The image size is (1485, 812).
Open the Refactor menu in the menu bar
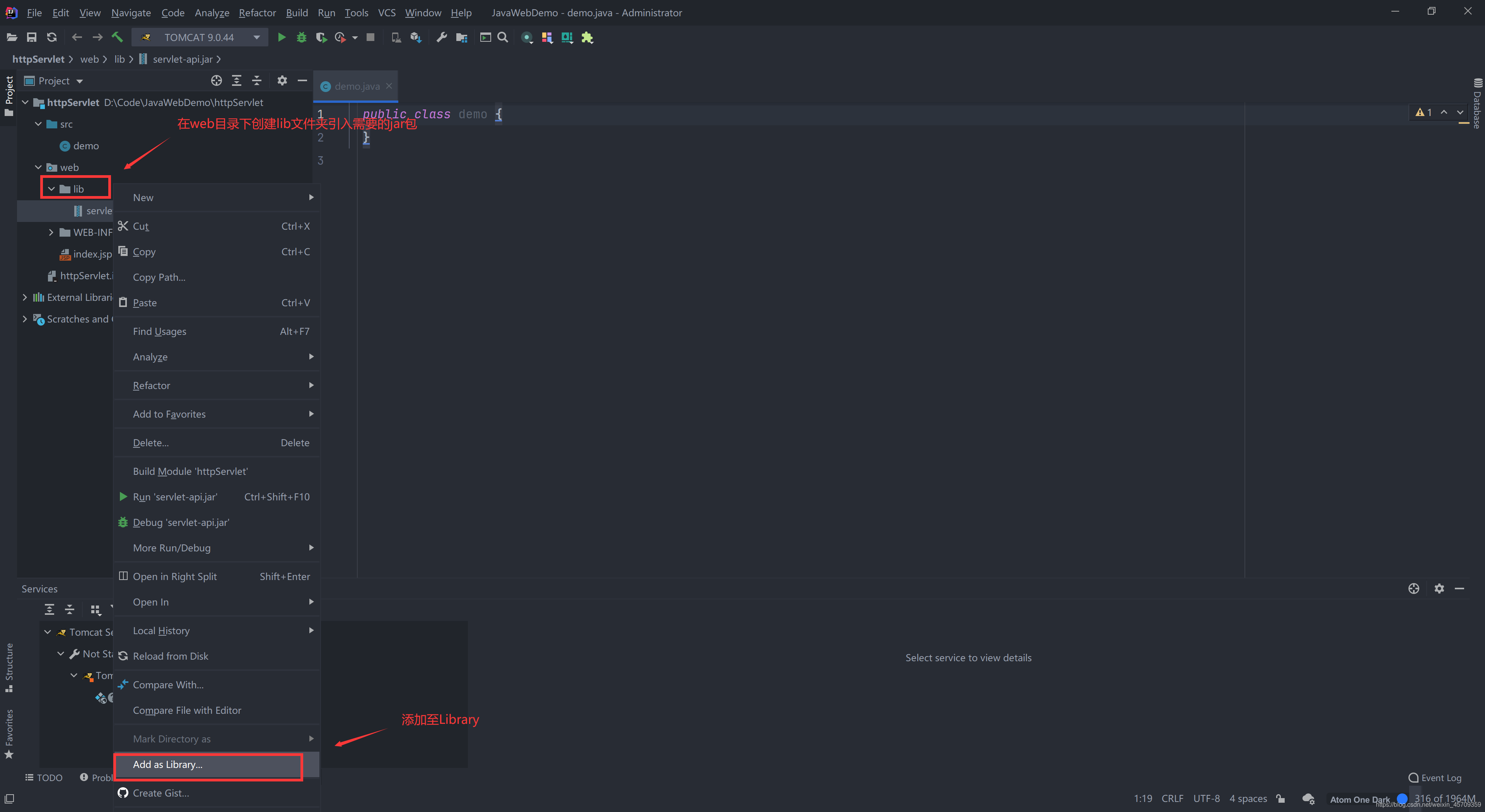click(x=257, y=13)
